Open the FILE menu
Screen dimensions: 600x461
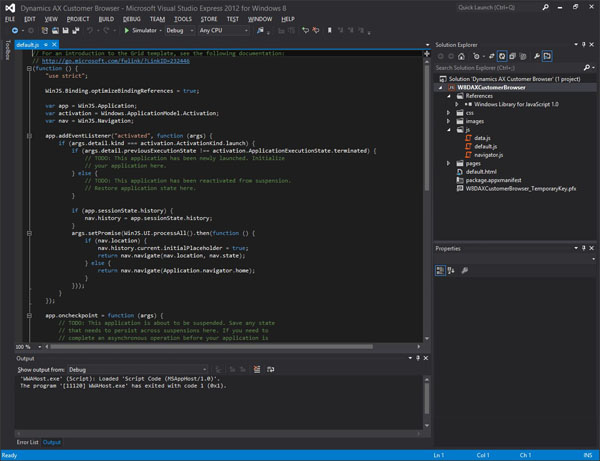pos(10,19)
